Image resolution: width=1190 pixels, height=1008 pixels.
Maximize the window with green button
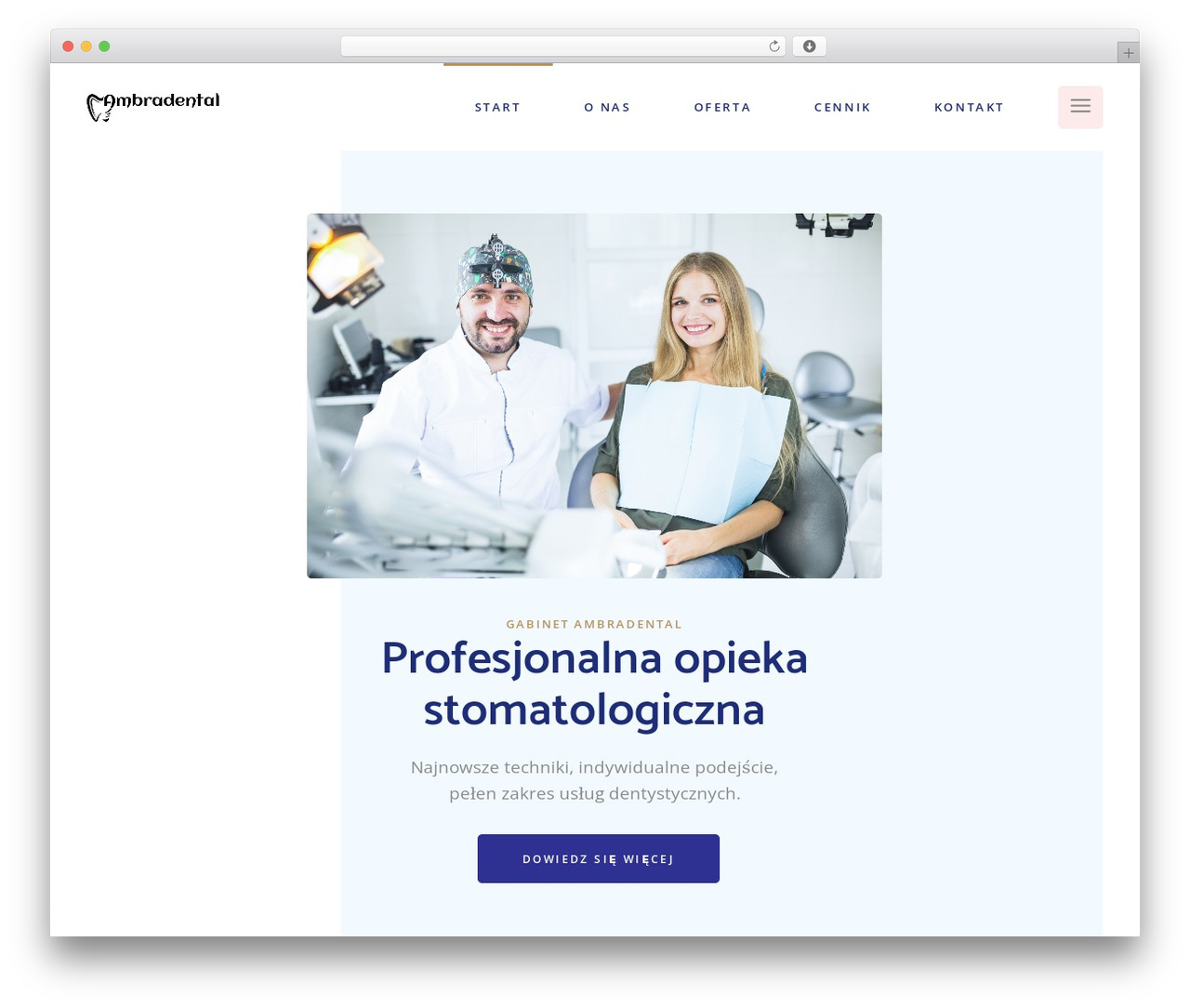(x=104, y=46)
